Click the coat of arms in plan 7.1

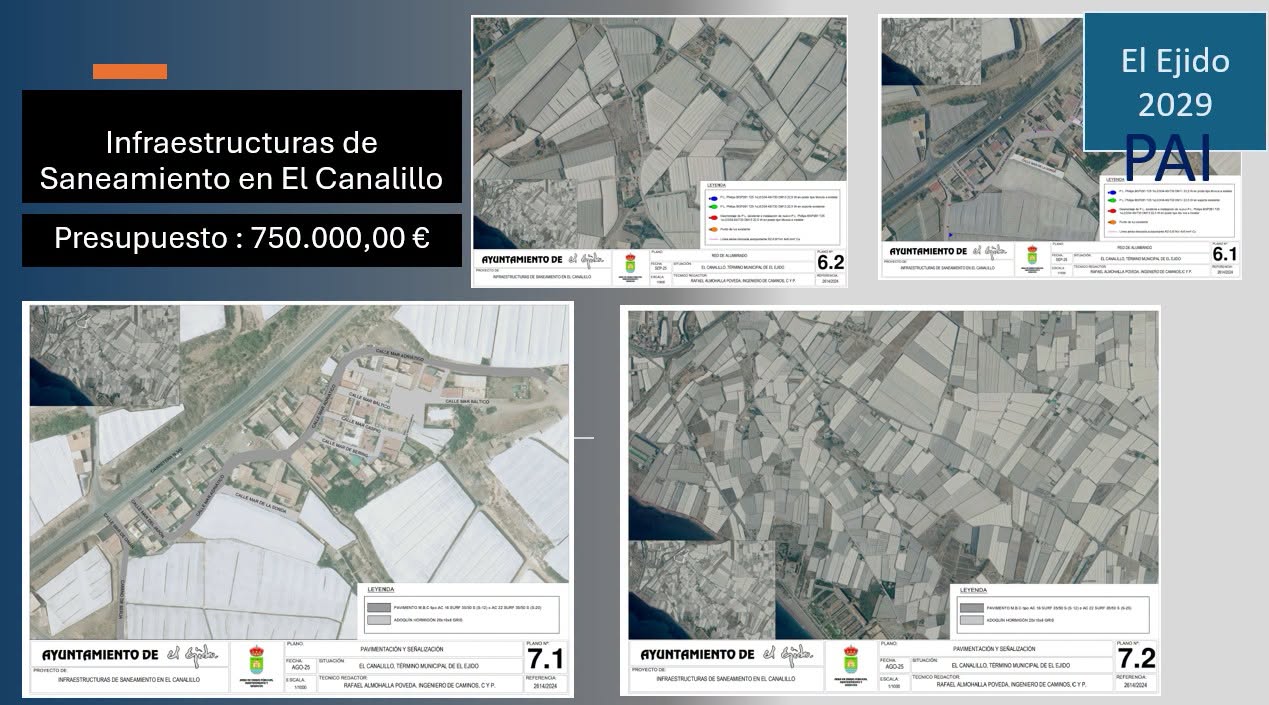click(255, 660)
